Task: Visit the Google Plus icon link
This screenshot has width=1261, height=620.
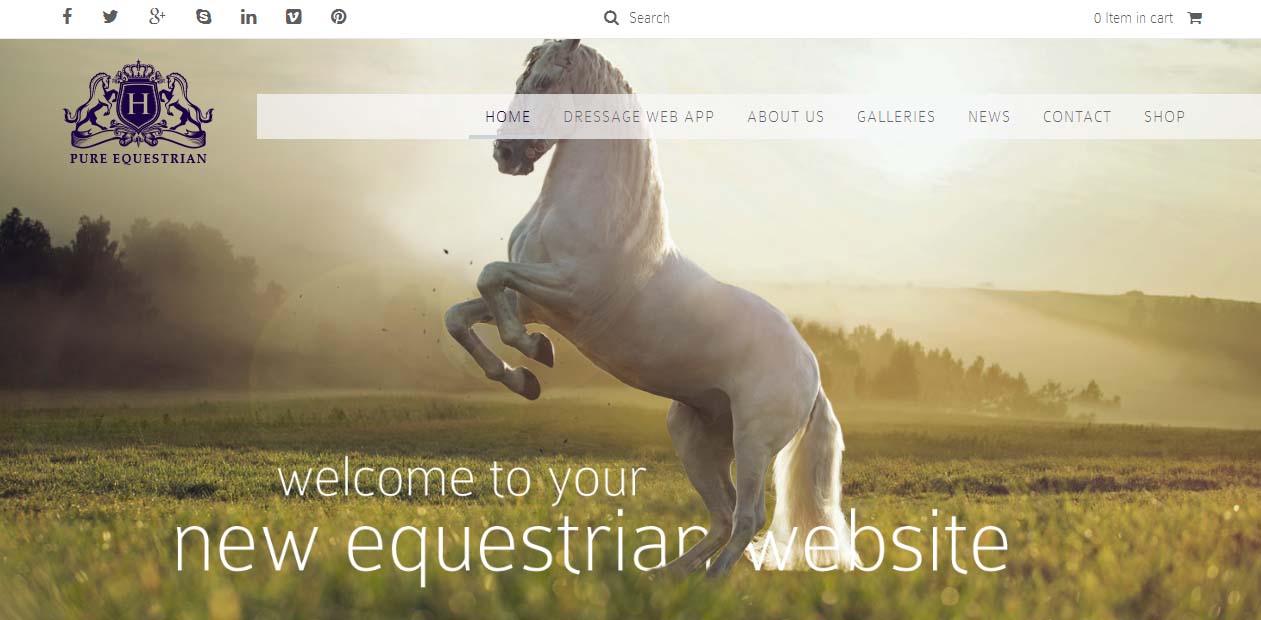Action: (157, 16)
